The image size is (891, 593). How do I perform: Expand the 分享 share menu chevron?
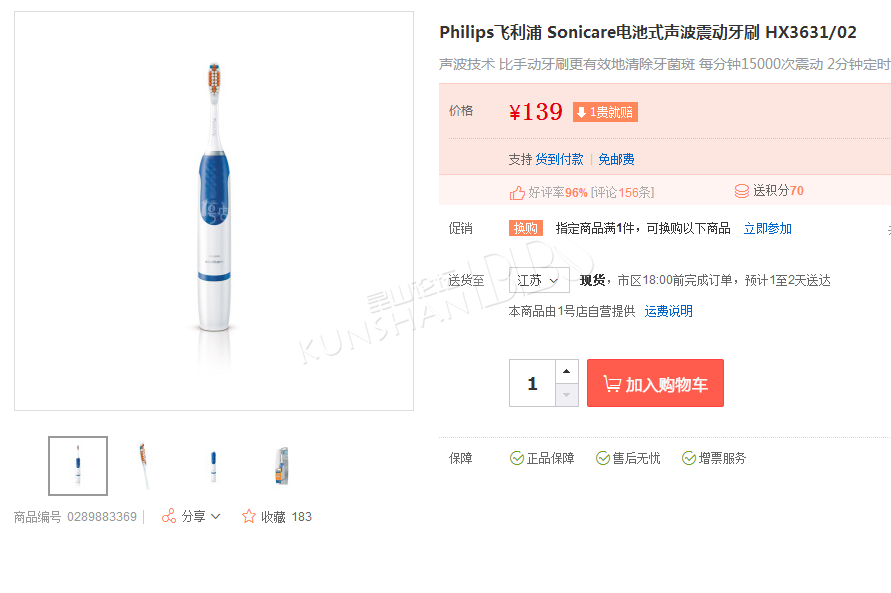[215, 516]
